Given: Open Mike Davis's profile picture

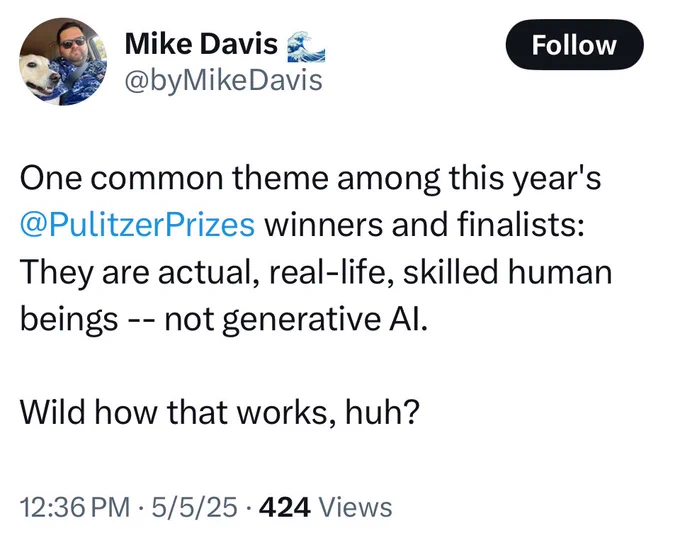Looking at the screenshot, I should [x=63, y=61].
